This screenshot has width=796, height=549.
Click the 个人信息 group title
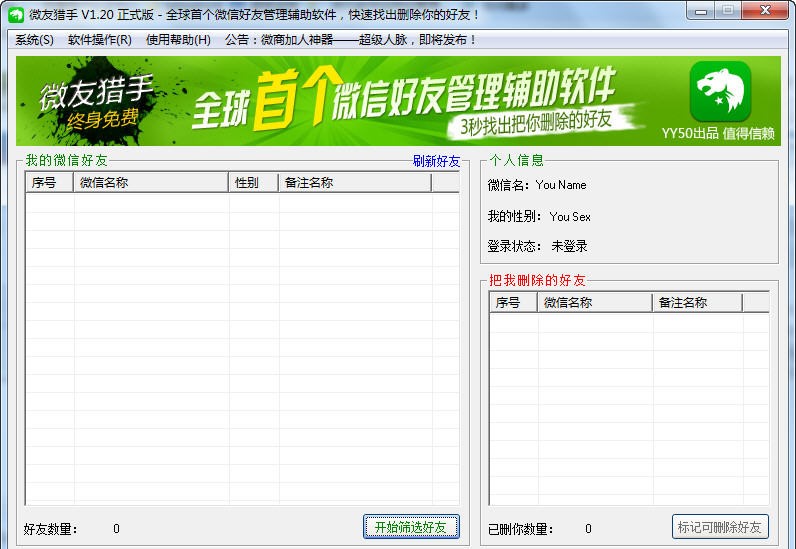click(516, 160)
